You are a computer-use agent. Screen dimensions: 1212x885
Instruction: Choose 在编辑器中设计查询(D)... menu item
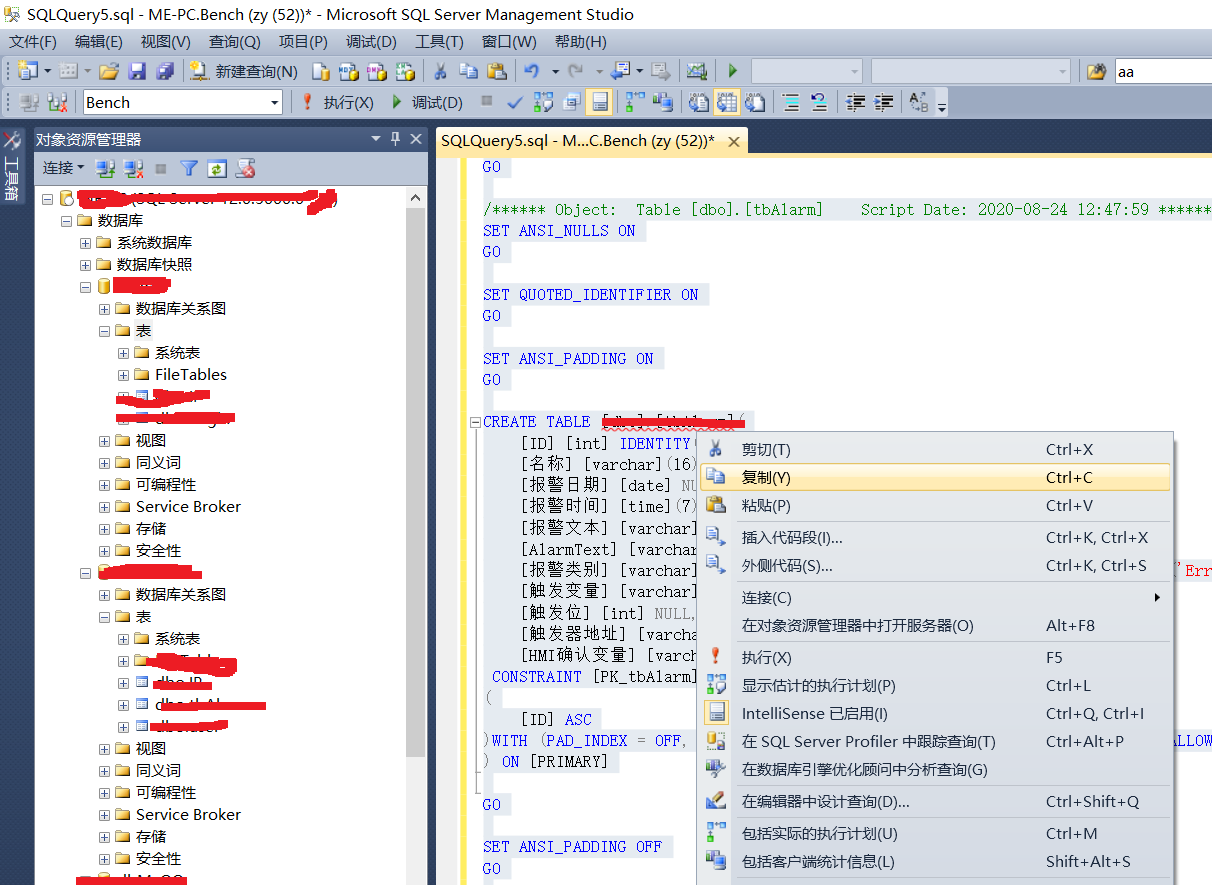[935, 802]
